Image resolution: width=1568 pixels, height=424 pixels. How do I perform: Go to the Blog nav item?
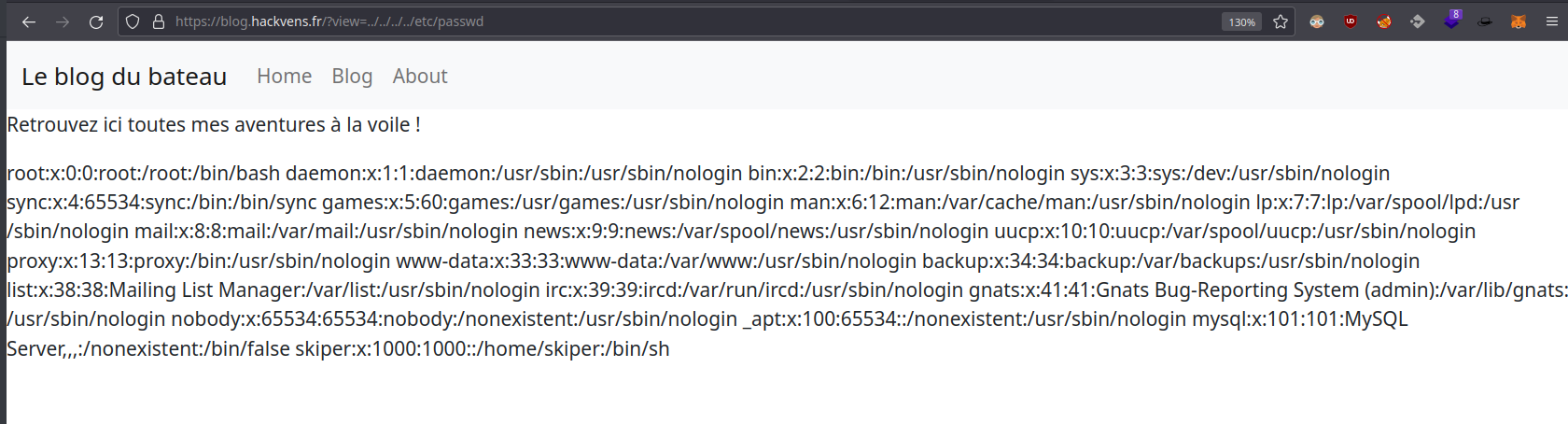pos(352,77)
